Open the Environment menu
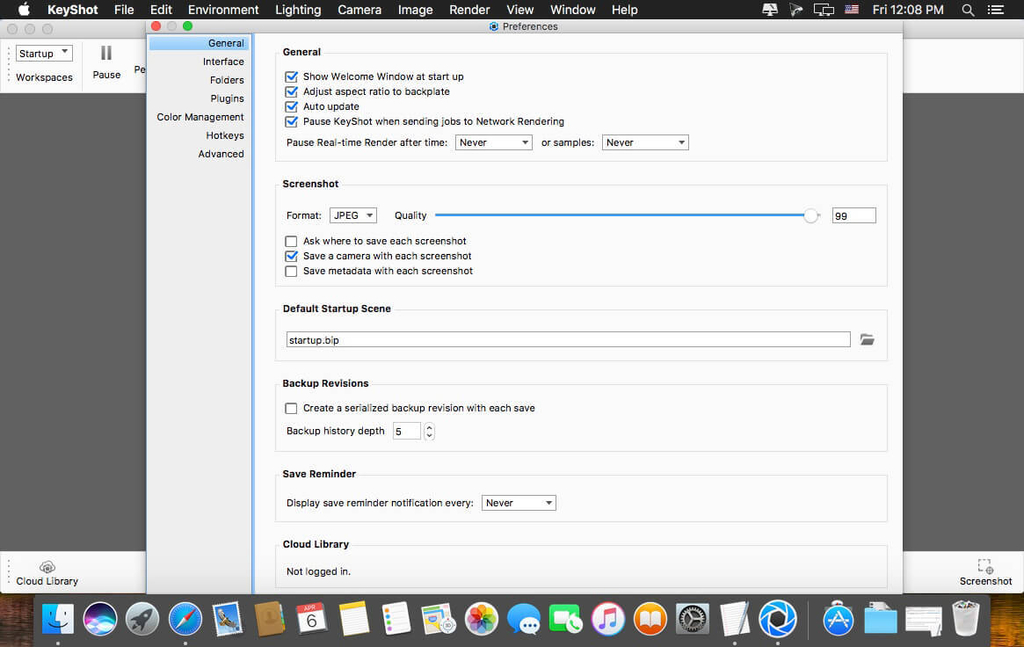 [223, 10]
